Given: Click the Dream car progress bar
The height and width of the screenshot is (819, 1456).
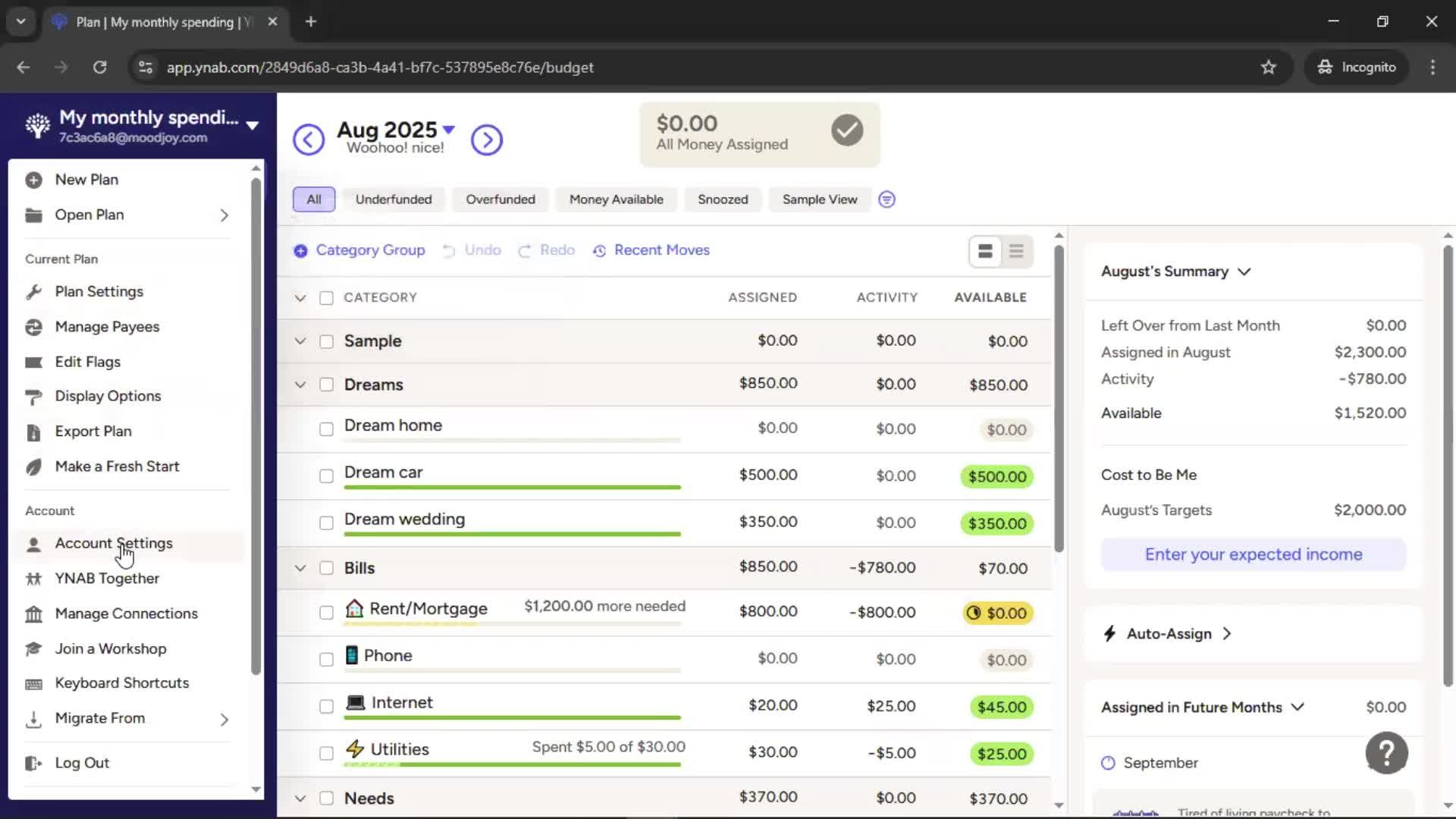Looking at the screenshot, I should tap(513, 488).
